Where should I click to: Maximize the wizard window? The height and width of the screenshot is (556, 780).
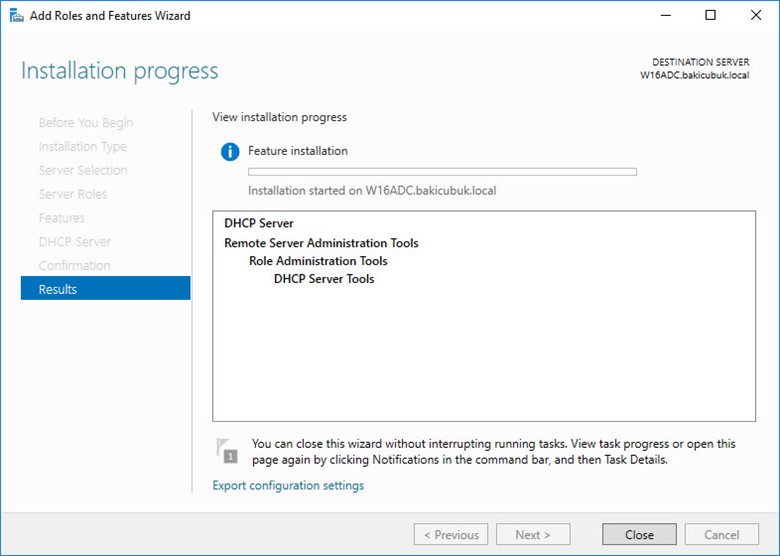pos(710,16)
